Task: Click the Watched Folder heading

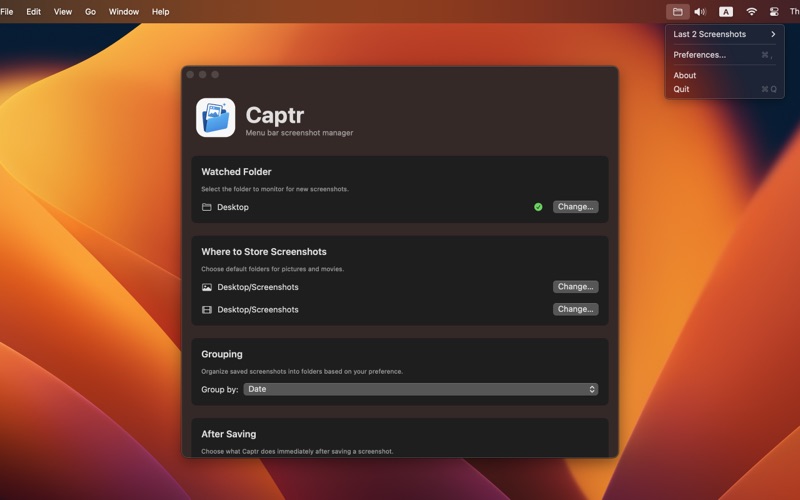Action: pyautogui.click(x=236, y=172)
